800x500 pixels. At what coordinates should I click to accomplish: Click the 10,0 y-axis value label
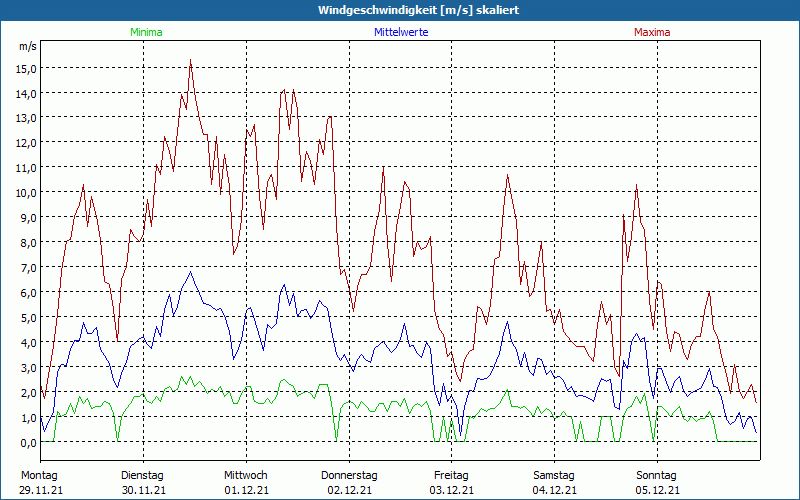[27, 192]
